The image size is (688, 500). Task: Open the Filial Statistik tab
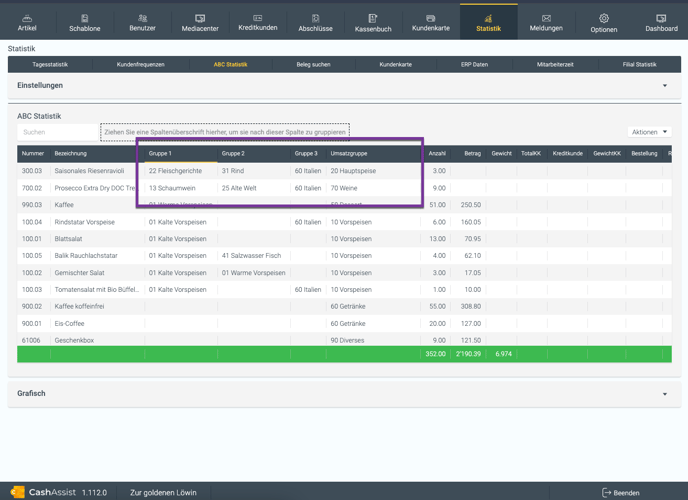639,64
